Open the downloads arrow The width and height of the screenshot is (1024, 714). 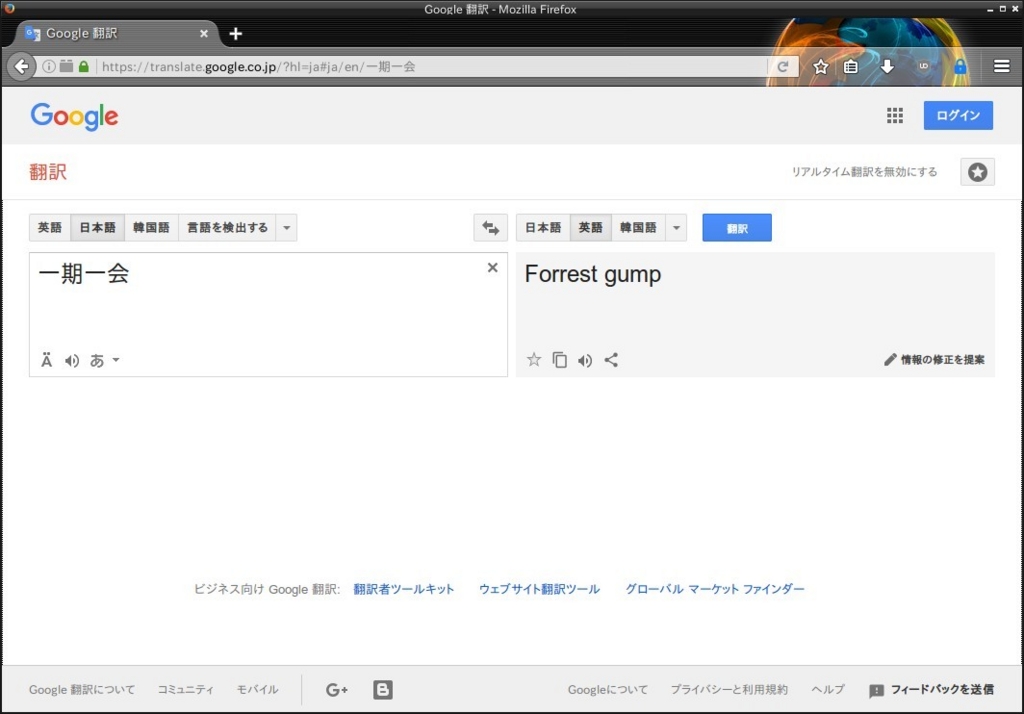click(887, 66)
